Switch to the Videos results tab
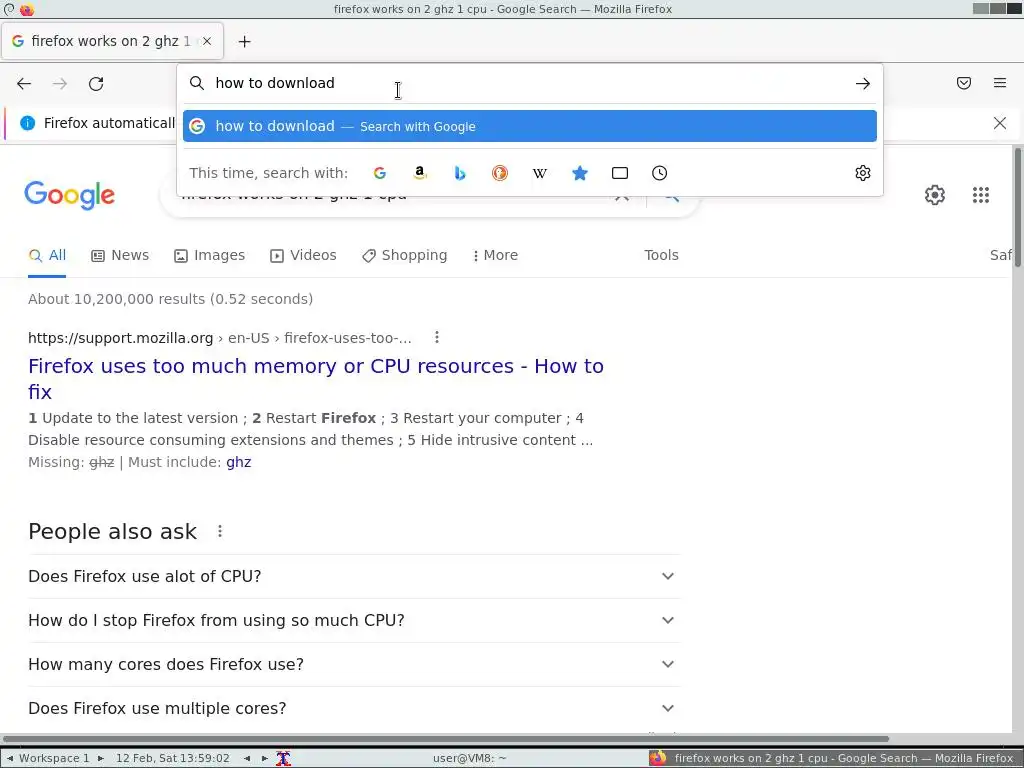The image size is (1024, 768). [304, 255]
